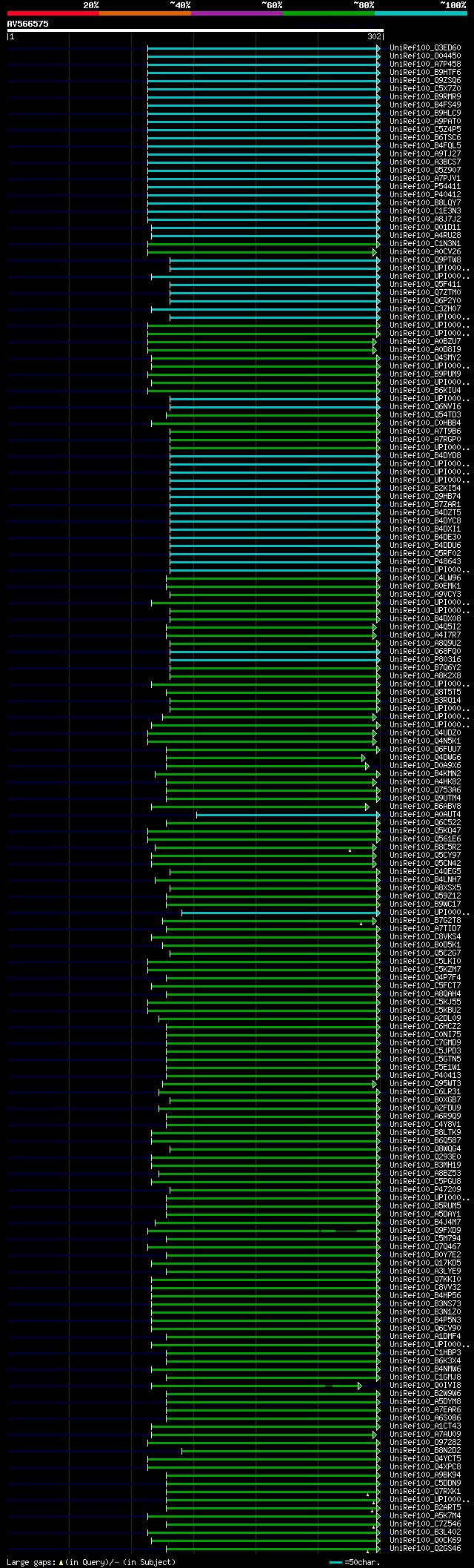This screenshot has height=1568, width=474.
Task: Open hit UniRef100_A7P458
Action: coord(425,64)
